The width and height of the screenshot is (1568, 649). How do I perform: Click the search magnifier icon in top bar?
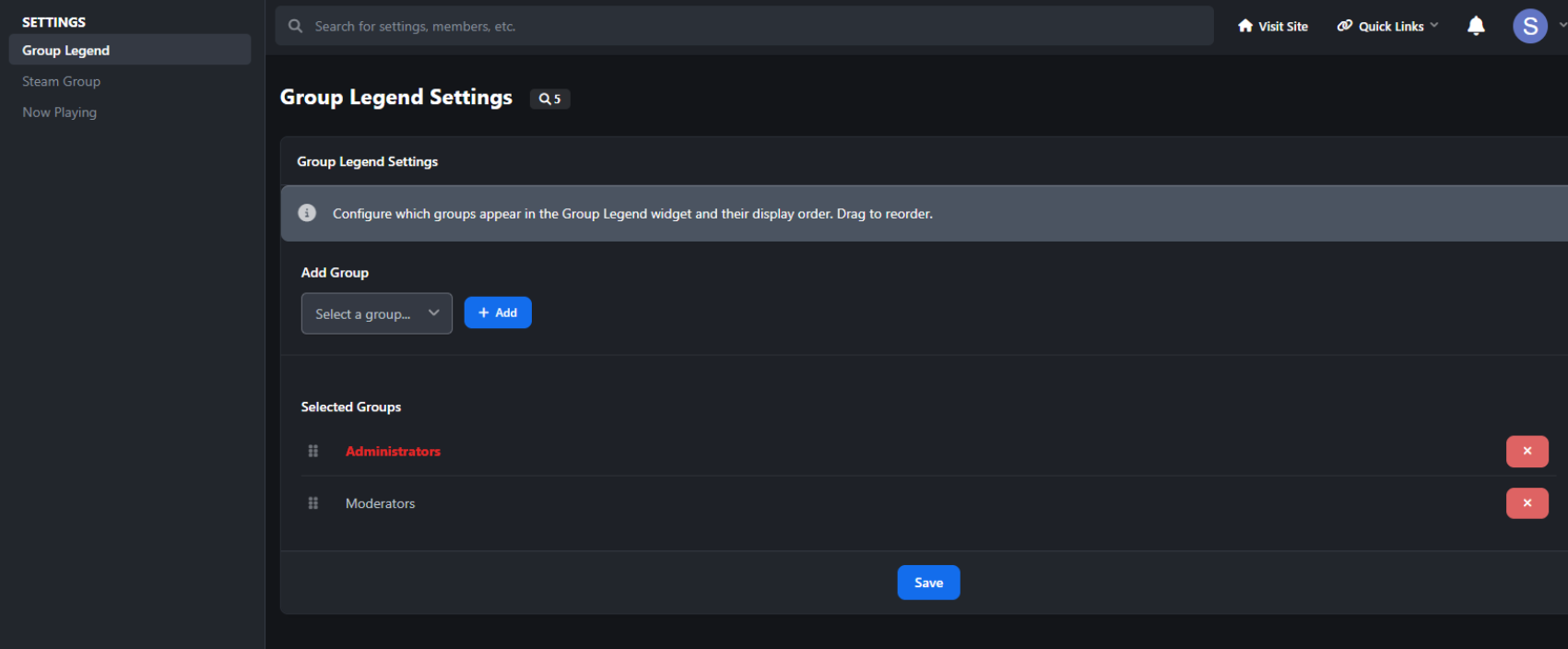pos(295,26)
